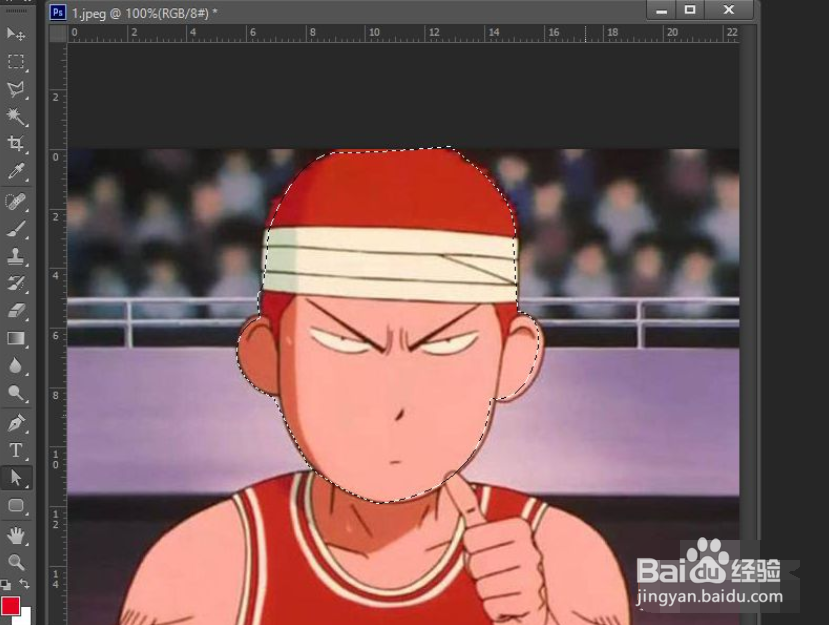
Task: Select the Rounded Rectangle shape tool
Action: [x=16, y=505]
